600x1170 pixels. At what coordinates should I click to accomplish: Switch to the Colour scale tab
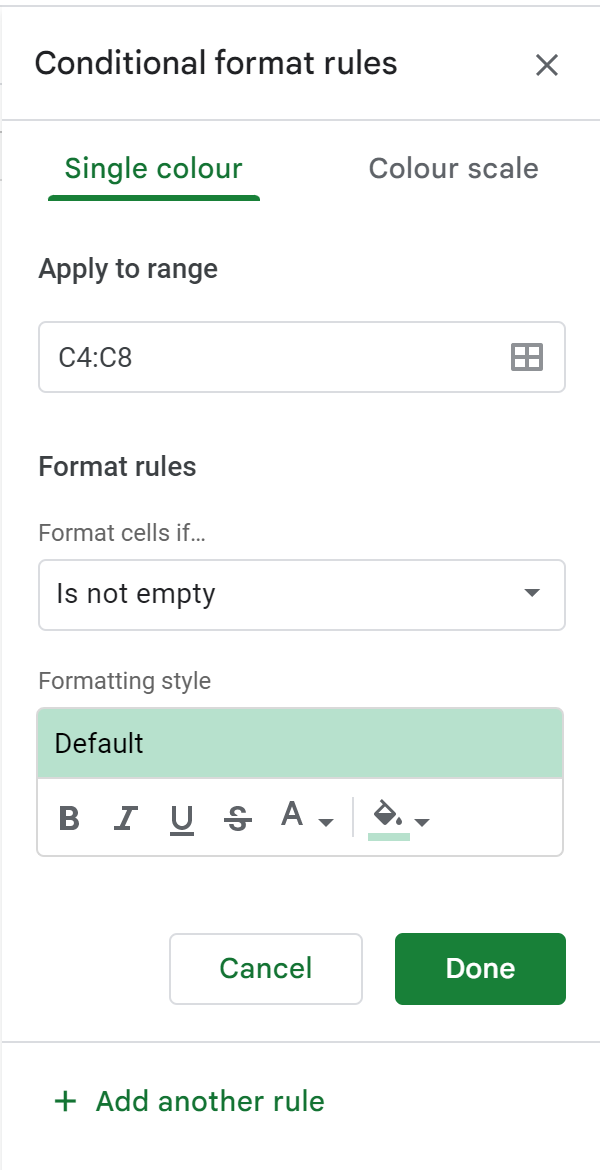tap(453, 168)
